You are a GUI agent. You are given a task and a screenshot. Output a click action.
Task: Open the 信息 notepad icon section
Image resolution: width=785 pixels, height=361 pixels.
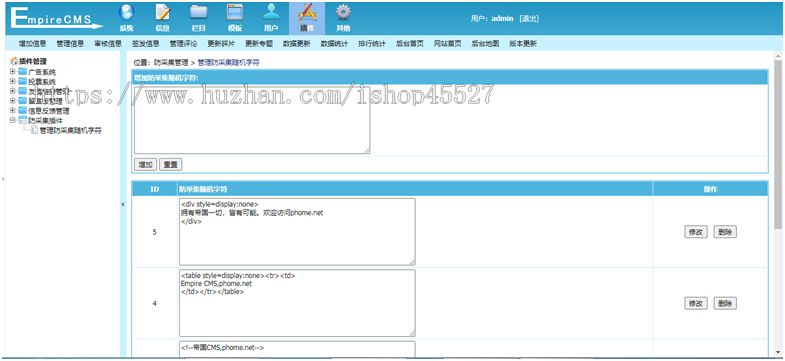[x=162, y=18]
